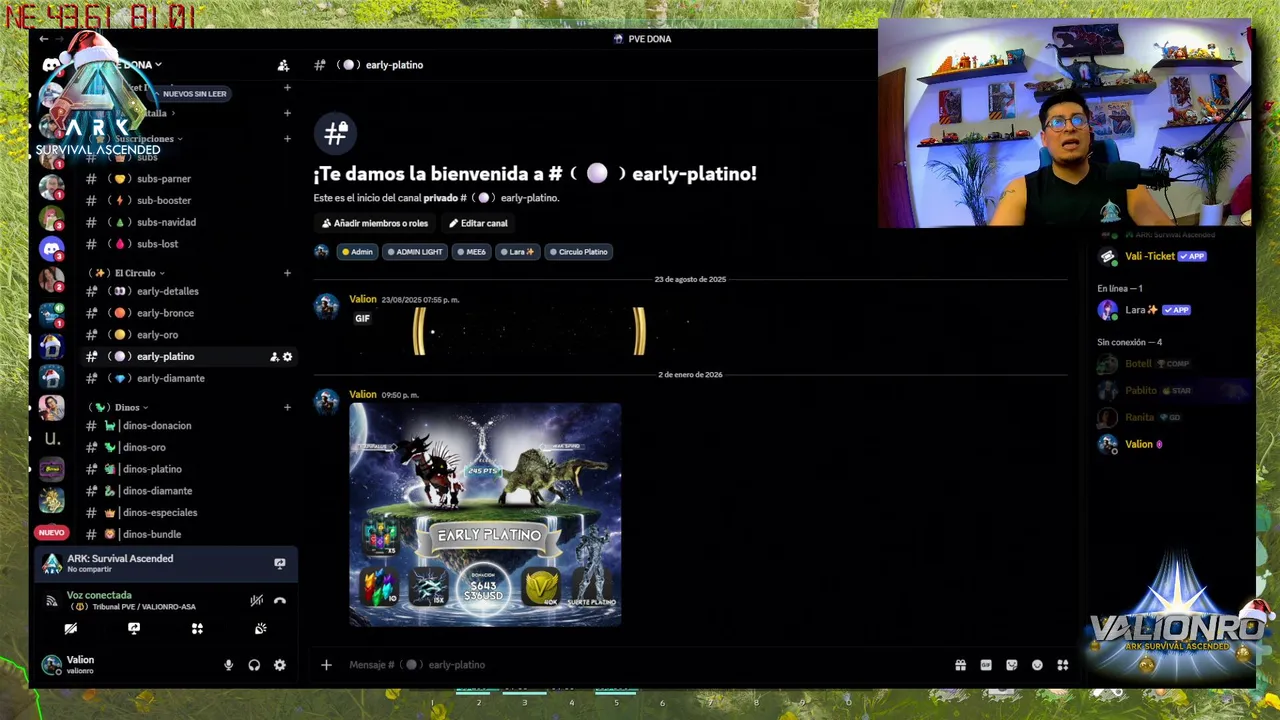The image size is (1280, 720).
Task: Select the MEE6 role chip
Action: 471,252
